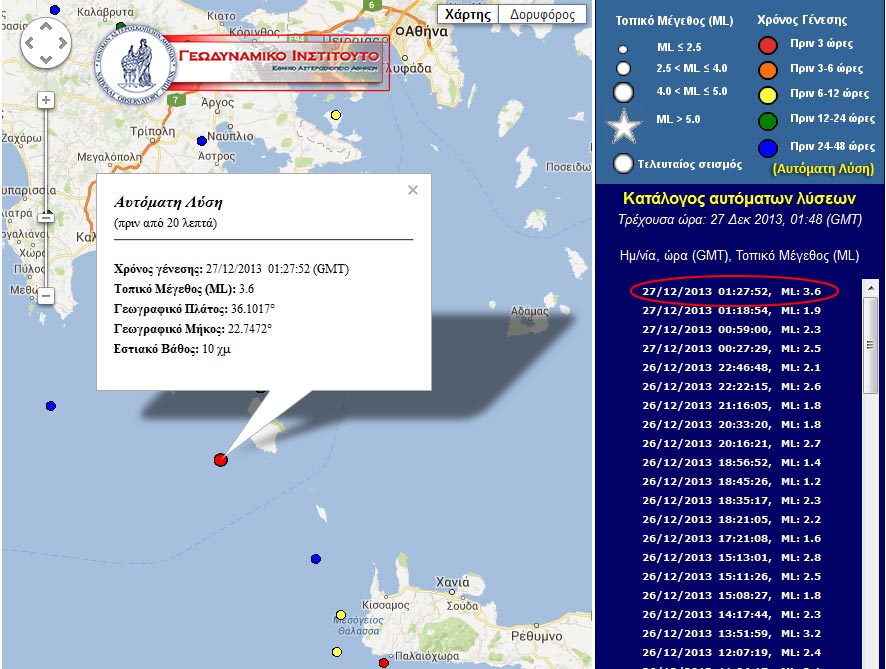Select catalog entry 27/12/2013 01:27:52 ML 3.6
The height and width of the screenshot is (669, 886).
click(731, 291)
